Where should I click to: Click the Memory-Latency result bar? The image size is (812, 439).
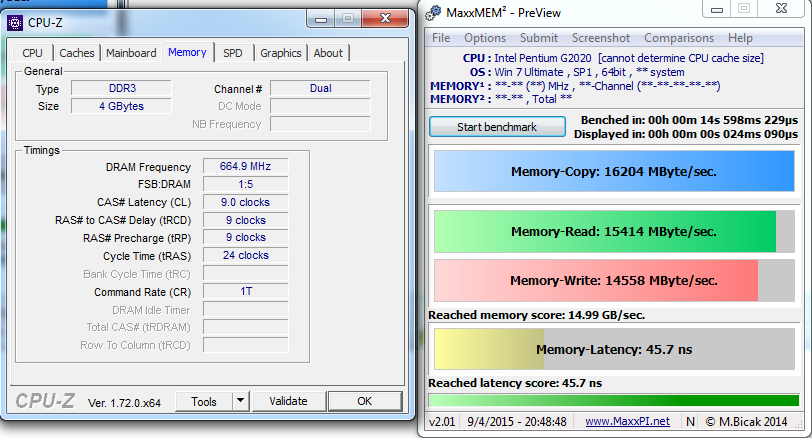[x=614, y=350]
